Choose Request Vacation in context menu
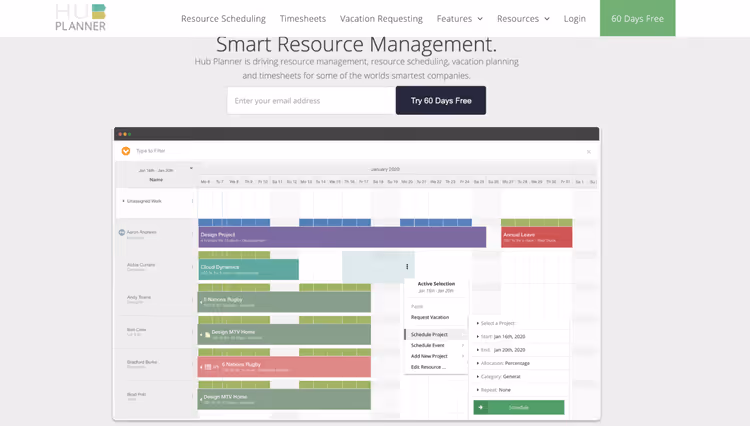750x426 pixels. point(430,317)
